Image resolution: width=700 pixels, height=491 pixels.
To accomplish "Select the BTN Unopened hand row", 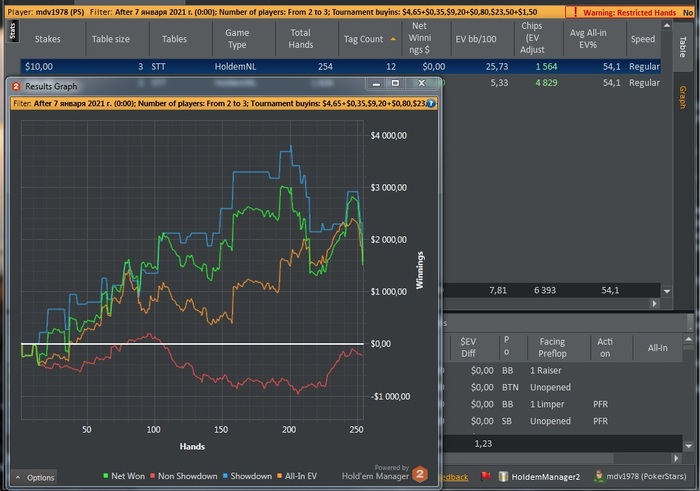I will pyautogui.click(x=562, y=387).
